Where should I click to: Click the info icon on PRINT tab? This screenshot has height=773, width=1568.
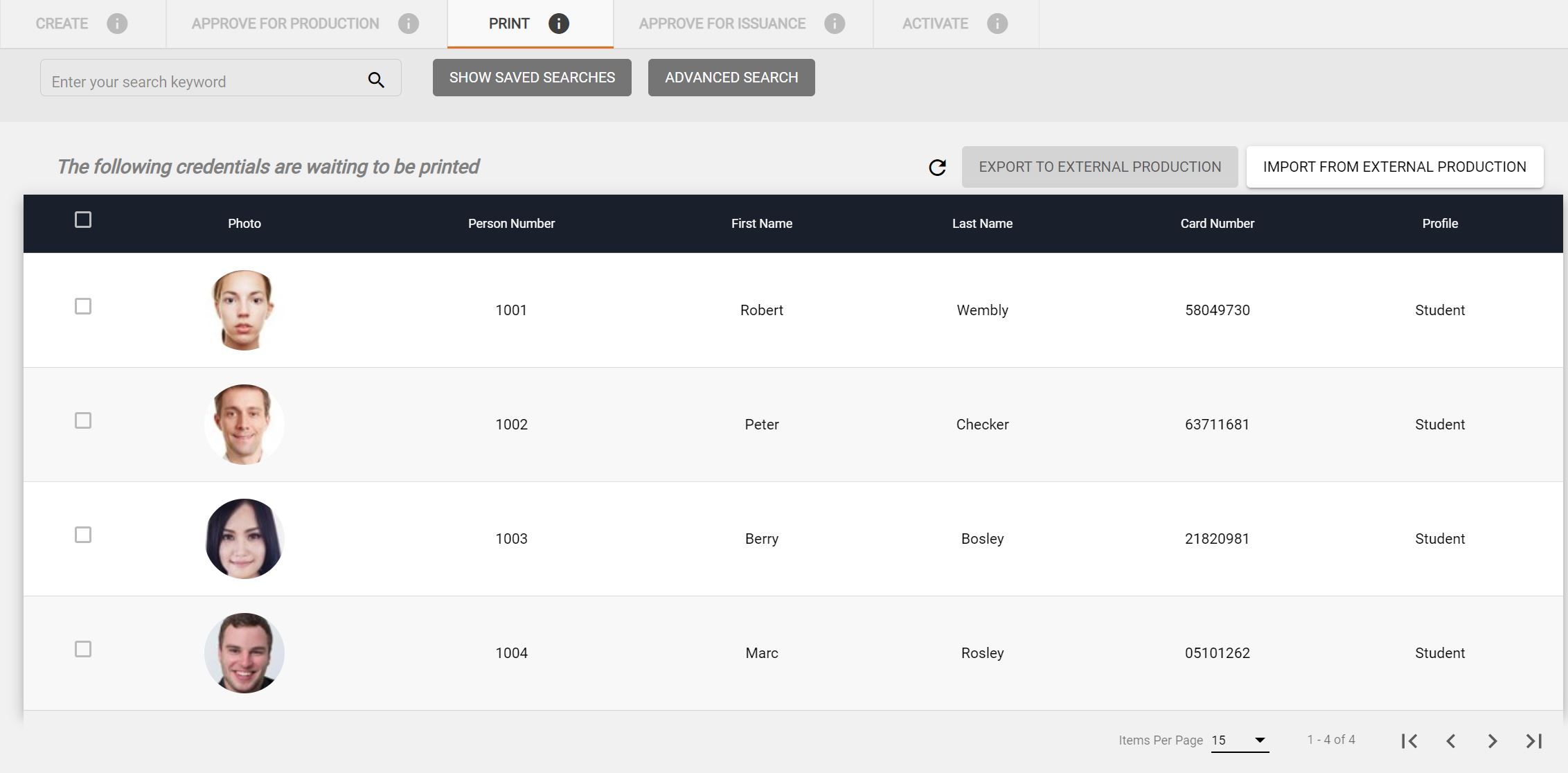pyautogui.click(x=559, y=24)
